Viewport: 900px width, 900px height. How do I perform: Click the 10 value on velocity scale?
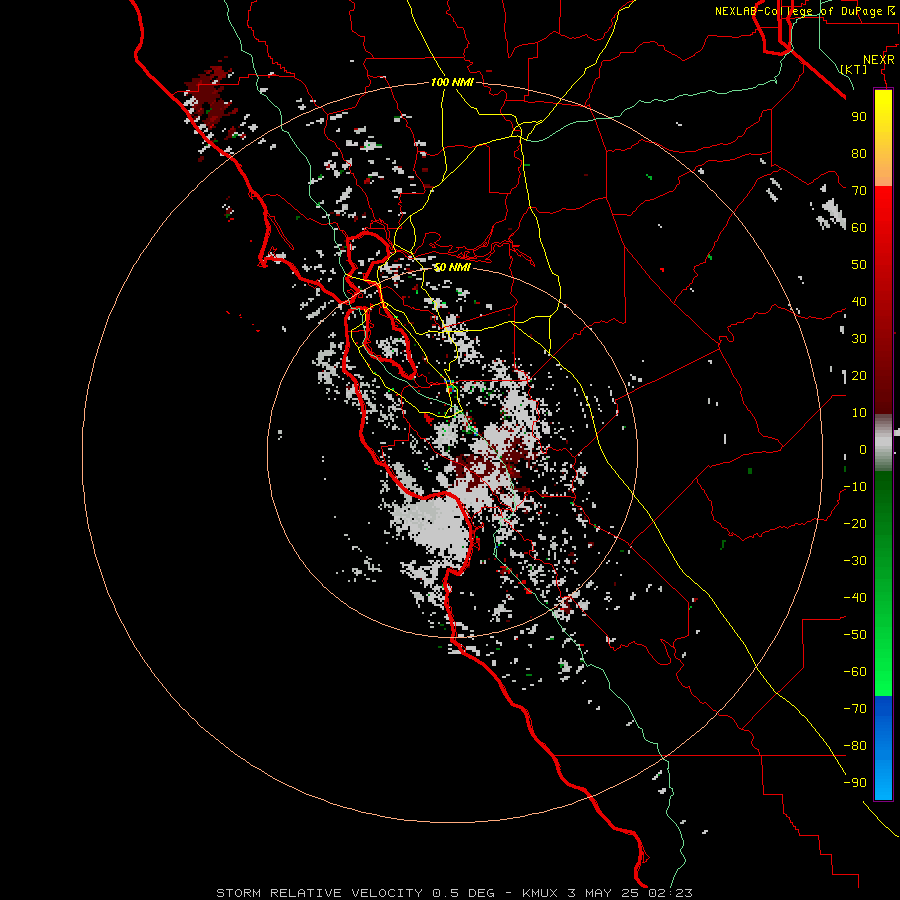859,412
